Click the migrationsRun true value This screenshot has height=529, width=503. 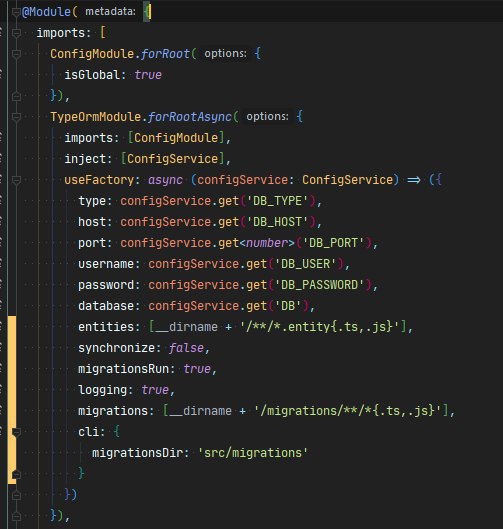click(197, 369)
